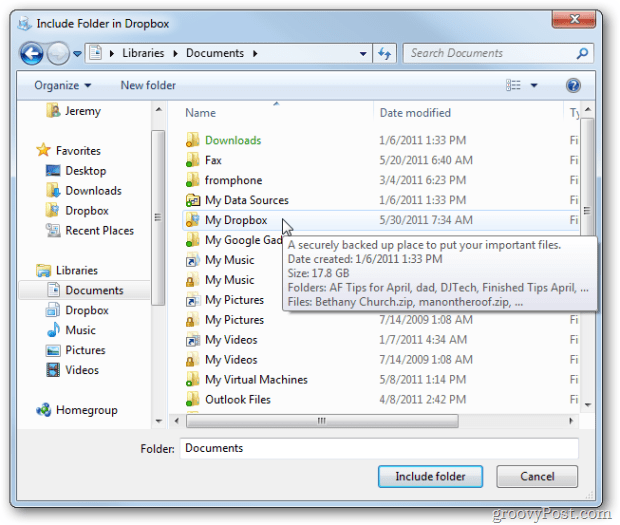Image resolution: width=620 pixels, height=525 pixels.
Task: Click the refresh icon beside address bar
Action: (x=384, y=54)
